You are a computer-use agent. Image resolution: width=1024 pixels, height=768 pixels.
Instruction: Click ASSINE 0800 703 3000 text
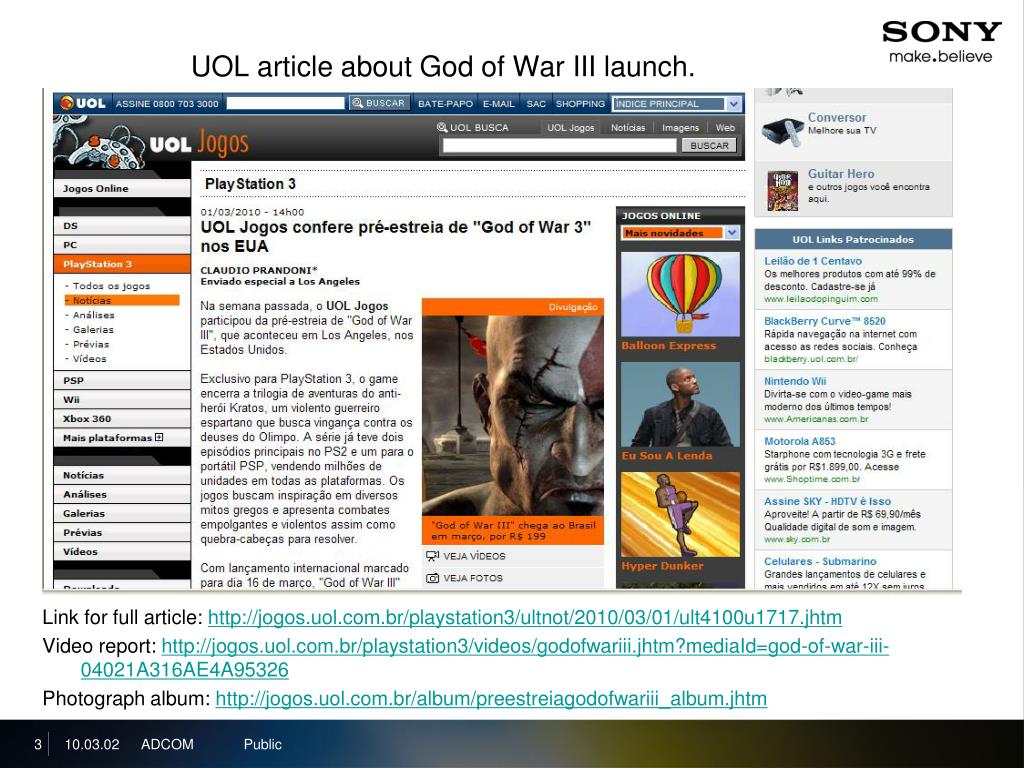click(167, 103)
